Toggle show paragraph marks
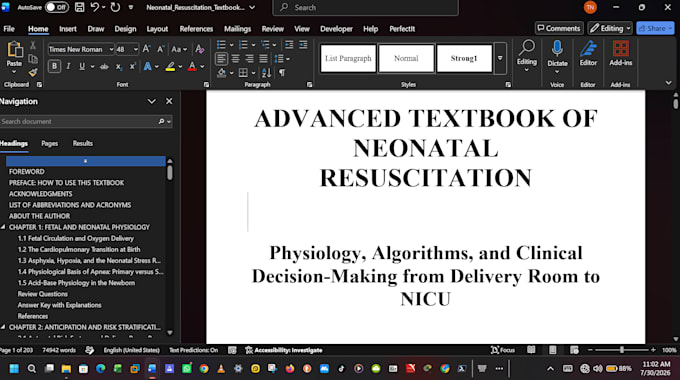Viewport: 680px width, 380px height. click(x=282, y=72)
